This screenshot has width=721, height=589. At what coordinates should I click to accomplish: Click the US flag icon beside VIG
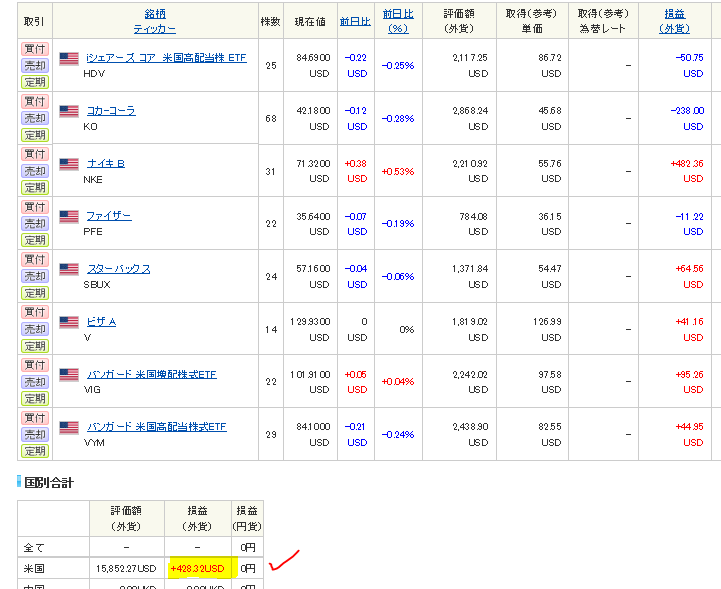(69, 375)
